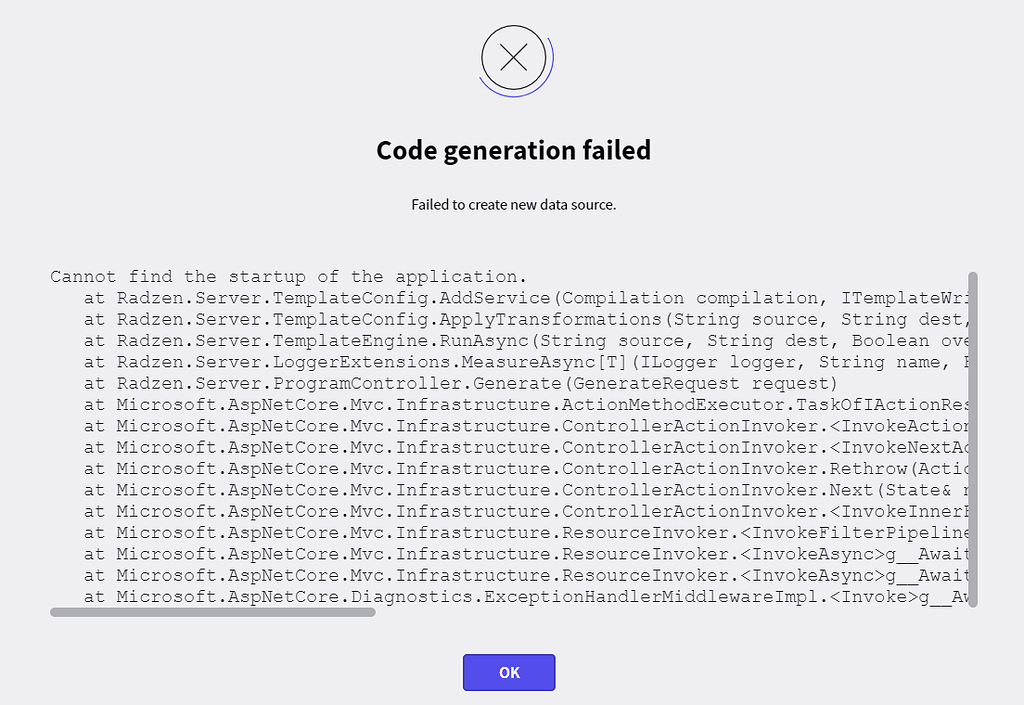Click the ResourceInvoker InvokeFilterPipeline line

526,533
